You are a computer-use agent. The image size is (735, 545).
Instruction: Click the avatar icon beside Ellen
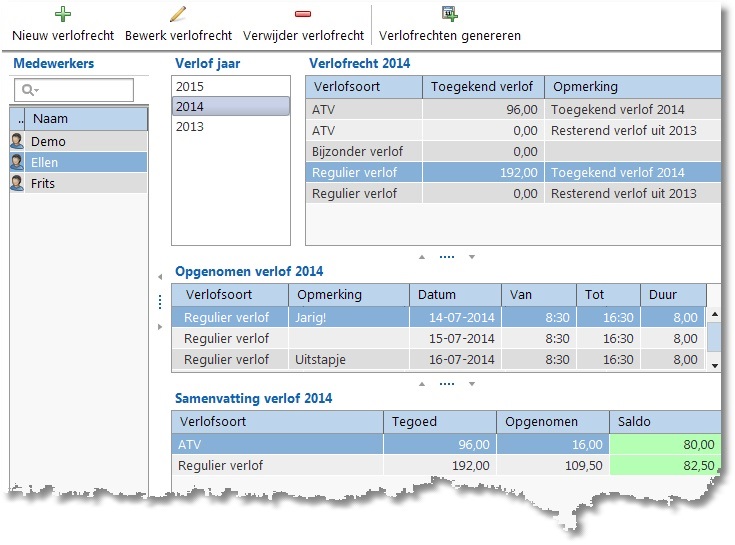point(17,163)
